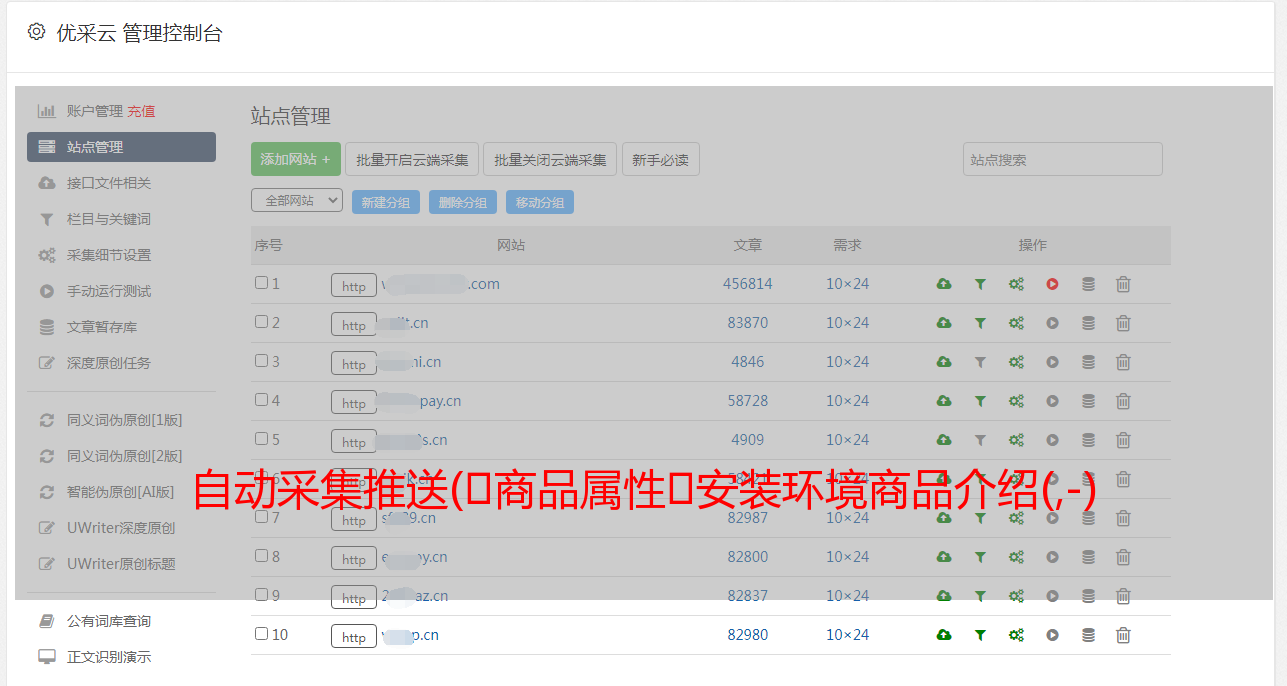Select checkbox for site number 8
Viewport: 1287px width, 686px height.
(x=261, y=556)
